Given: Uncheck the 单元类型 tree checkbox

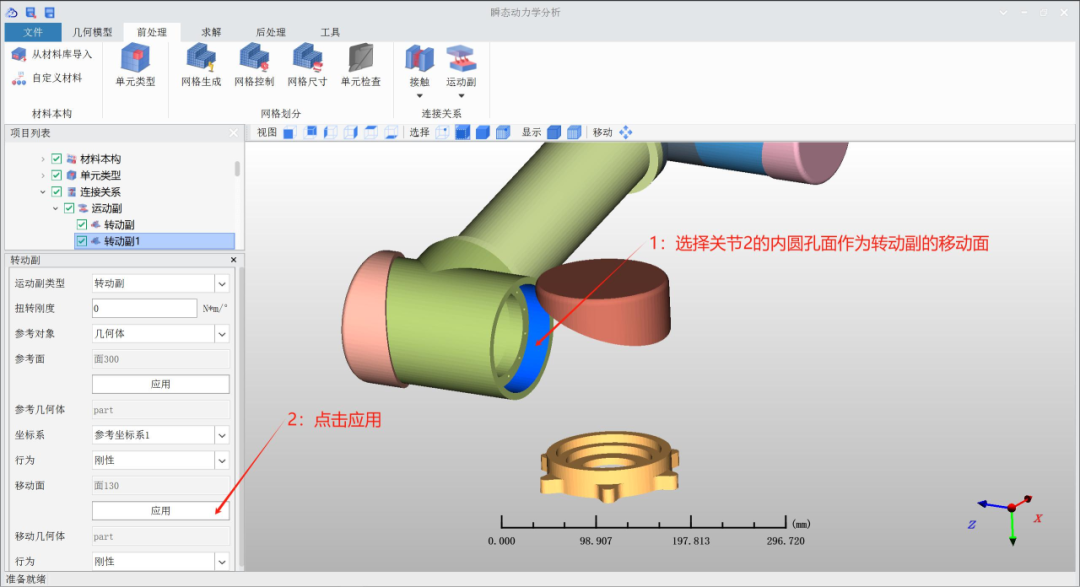Looking at the screenshot, I should (x=56, y=175).
